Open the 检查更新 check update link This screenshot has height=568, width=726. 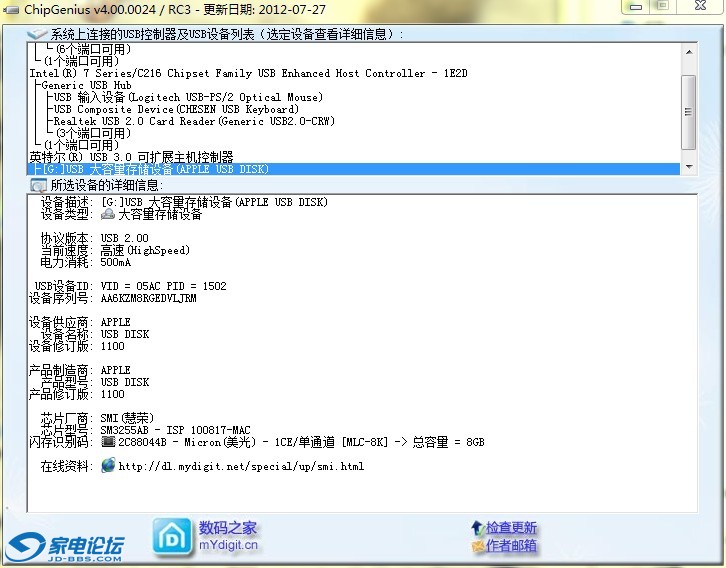click(511, 528)
